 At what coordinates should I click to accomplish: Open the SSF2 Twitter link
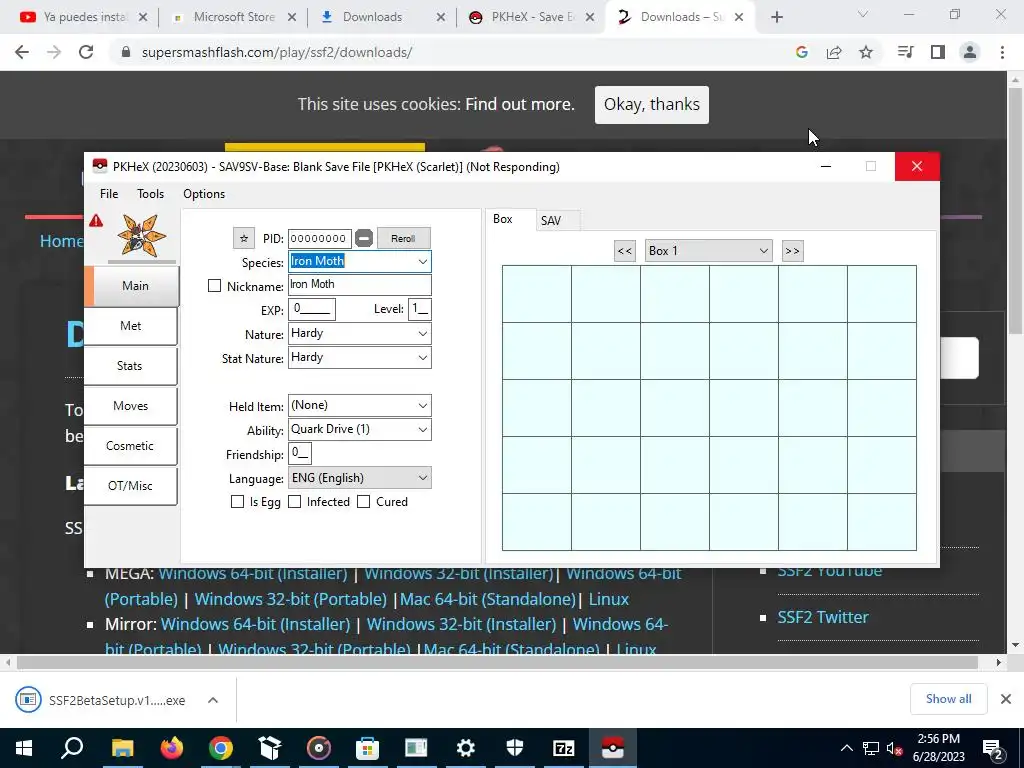click(823, 617)
